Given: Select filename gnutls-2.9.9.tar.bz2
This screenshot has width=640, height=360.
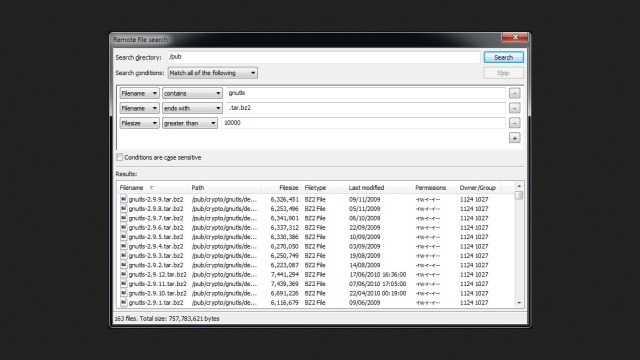Looking at the screenshot, I should [156, 200].
